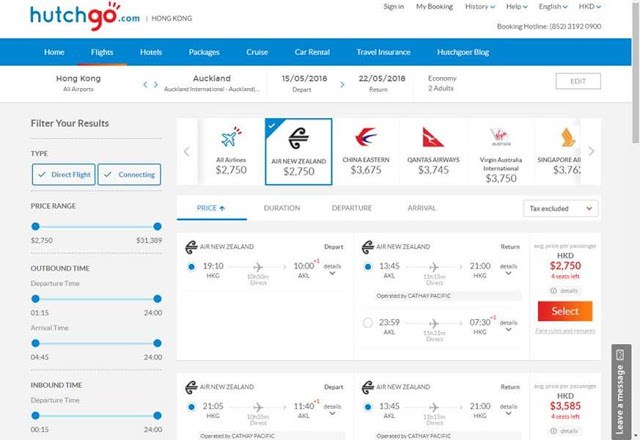640x440 pixels.
Task: Click Select button for $2,750 fare
Action: [565, 311]
